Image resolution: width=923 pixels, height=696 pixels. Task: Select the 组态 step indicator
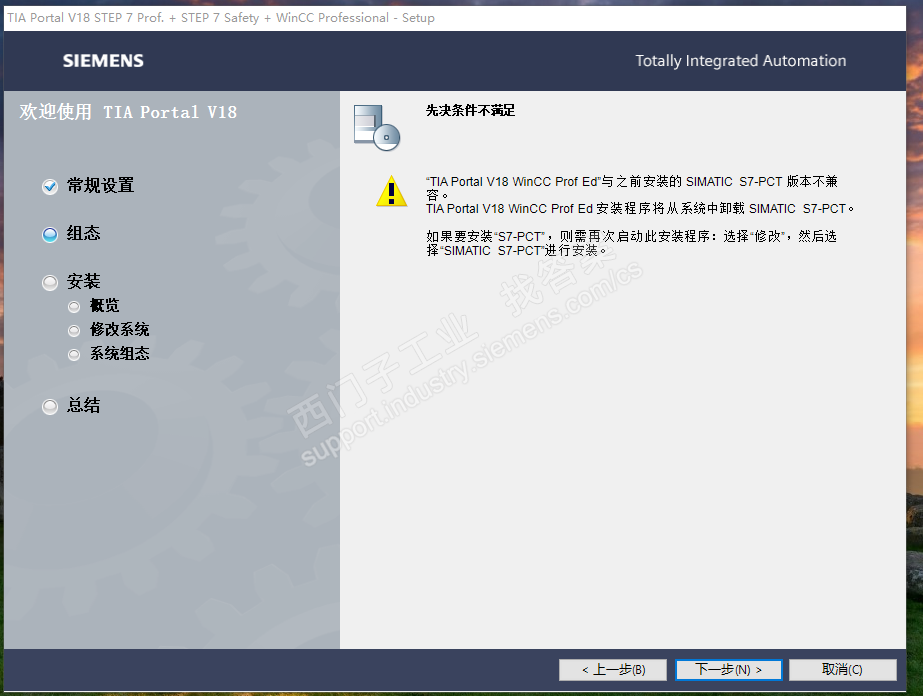50,234
